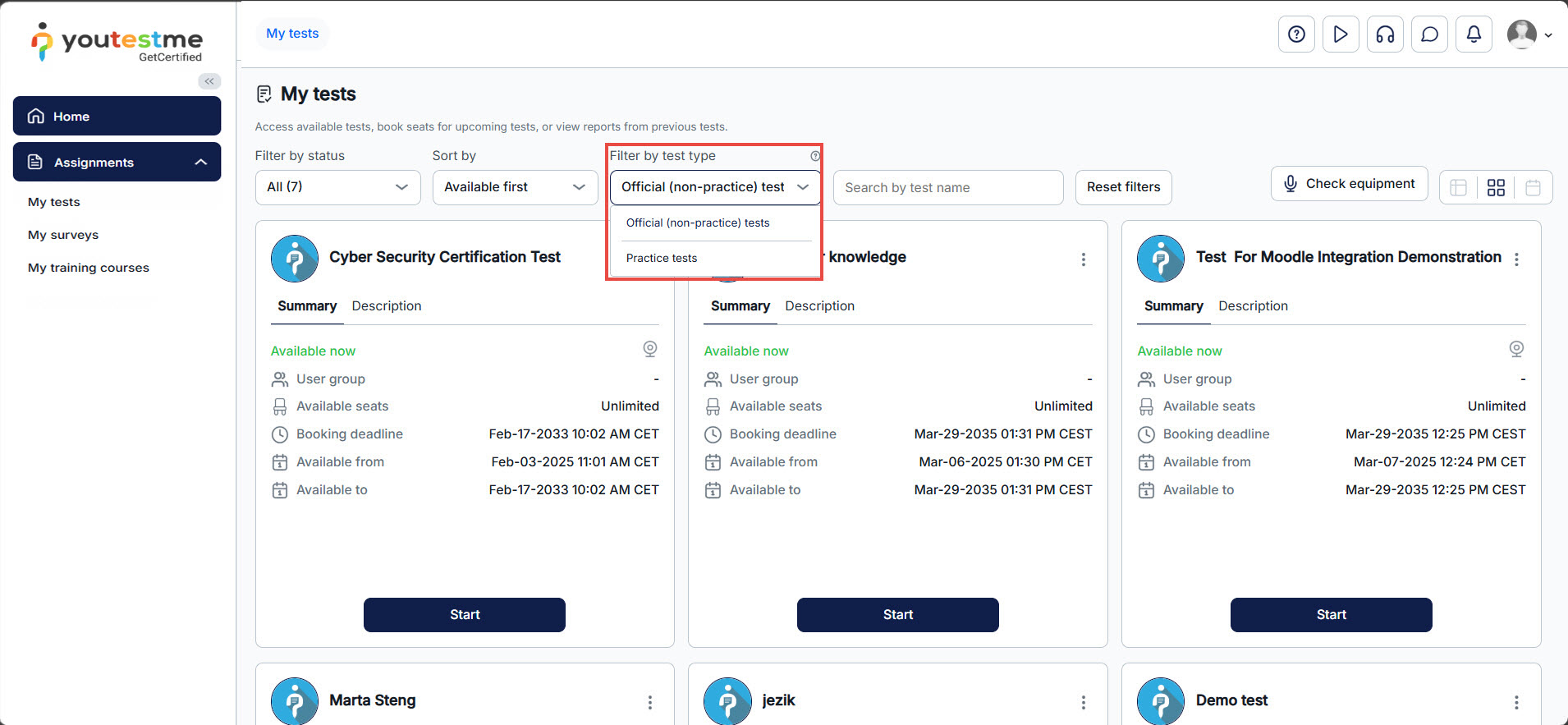The image size is (1568, 725).
Task: Open Description tab of Cyber Security test
Action: tap(386, 306)
